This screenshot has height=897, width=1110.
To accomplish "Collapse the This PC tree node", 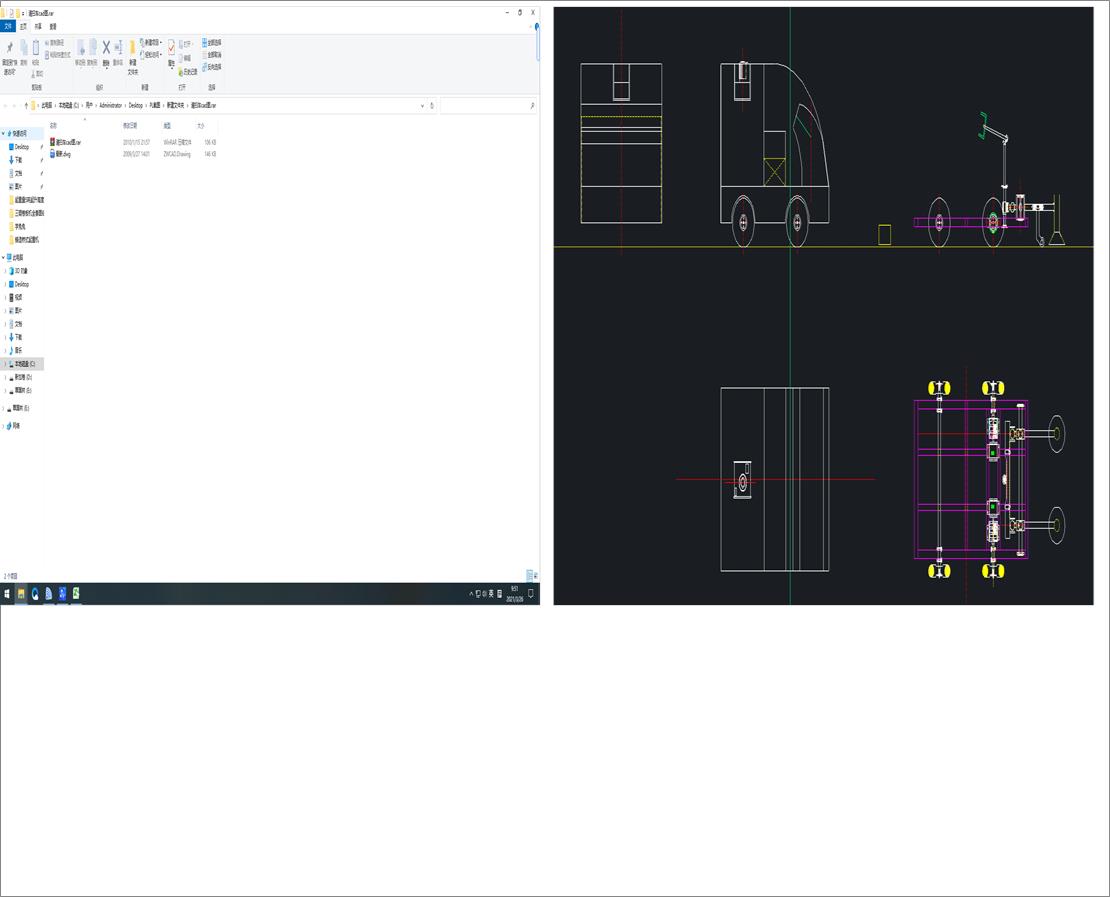I will [5, 257].
